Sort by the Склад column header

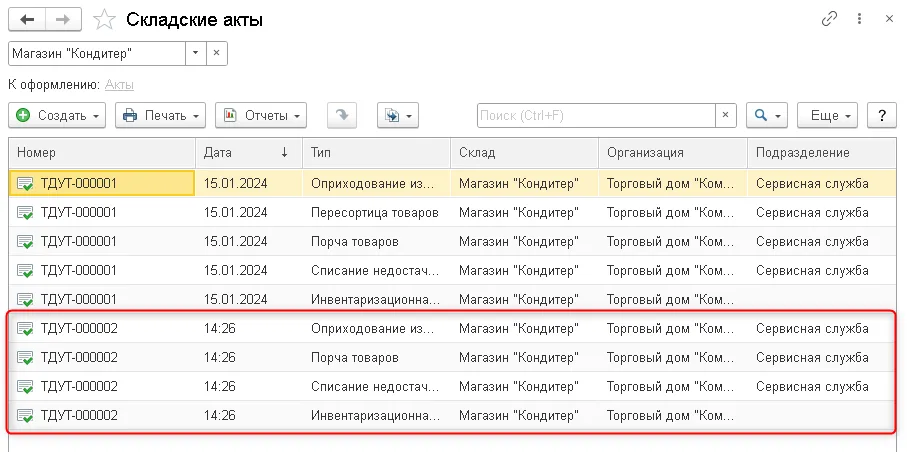[x=524, y=153]
